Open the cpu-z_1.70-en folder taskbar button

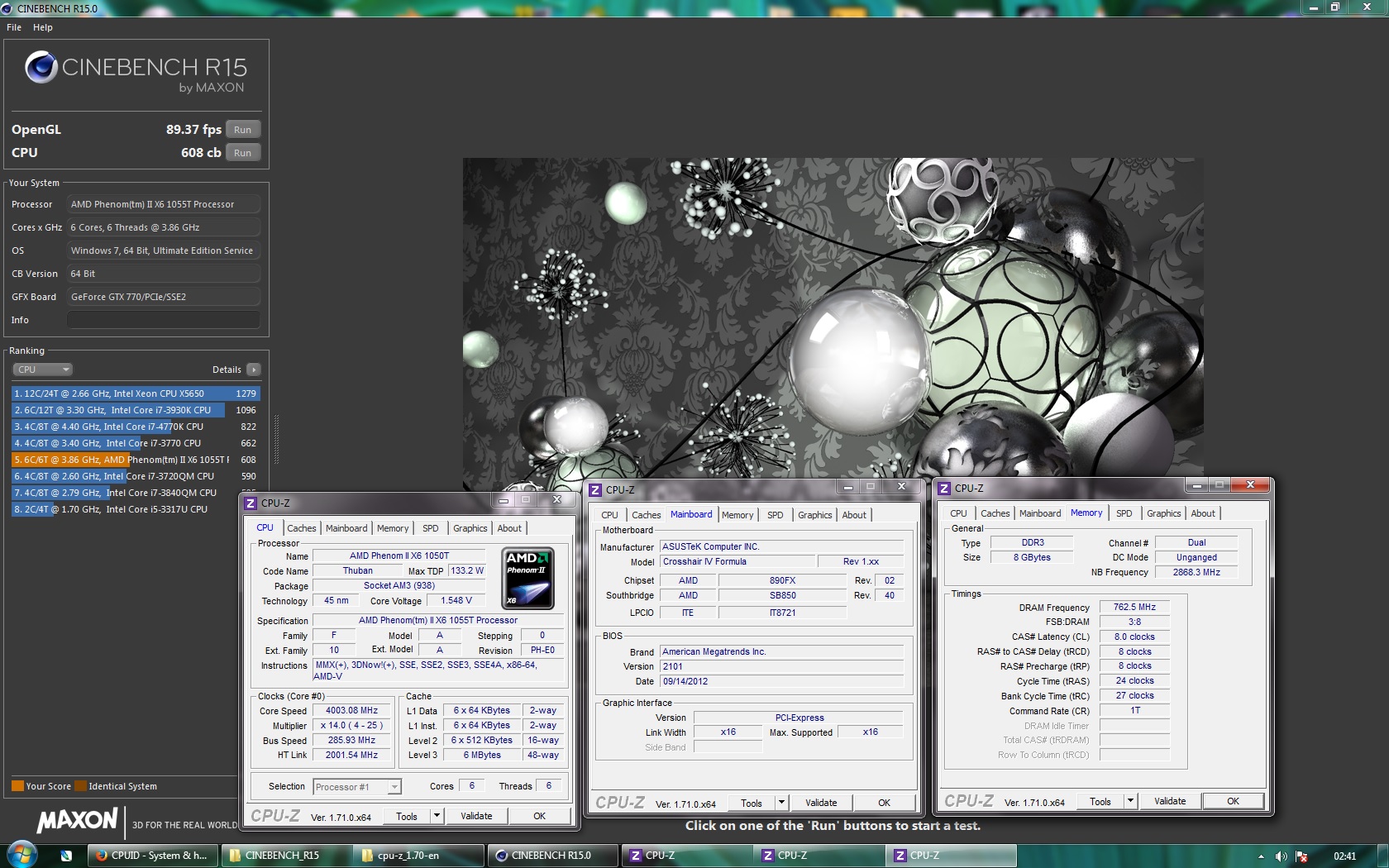point(419,856)
